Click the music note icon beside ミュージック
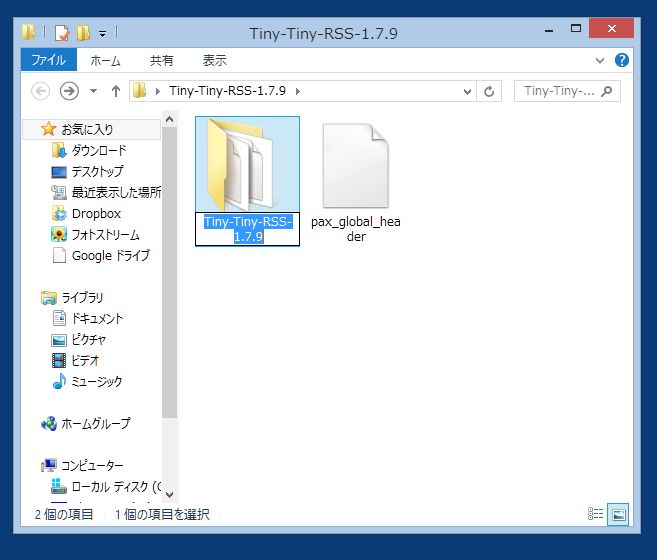657x560 pixels. [x=59, y=381]
